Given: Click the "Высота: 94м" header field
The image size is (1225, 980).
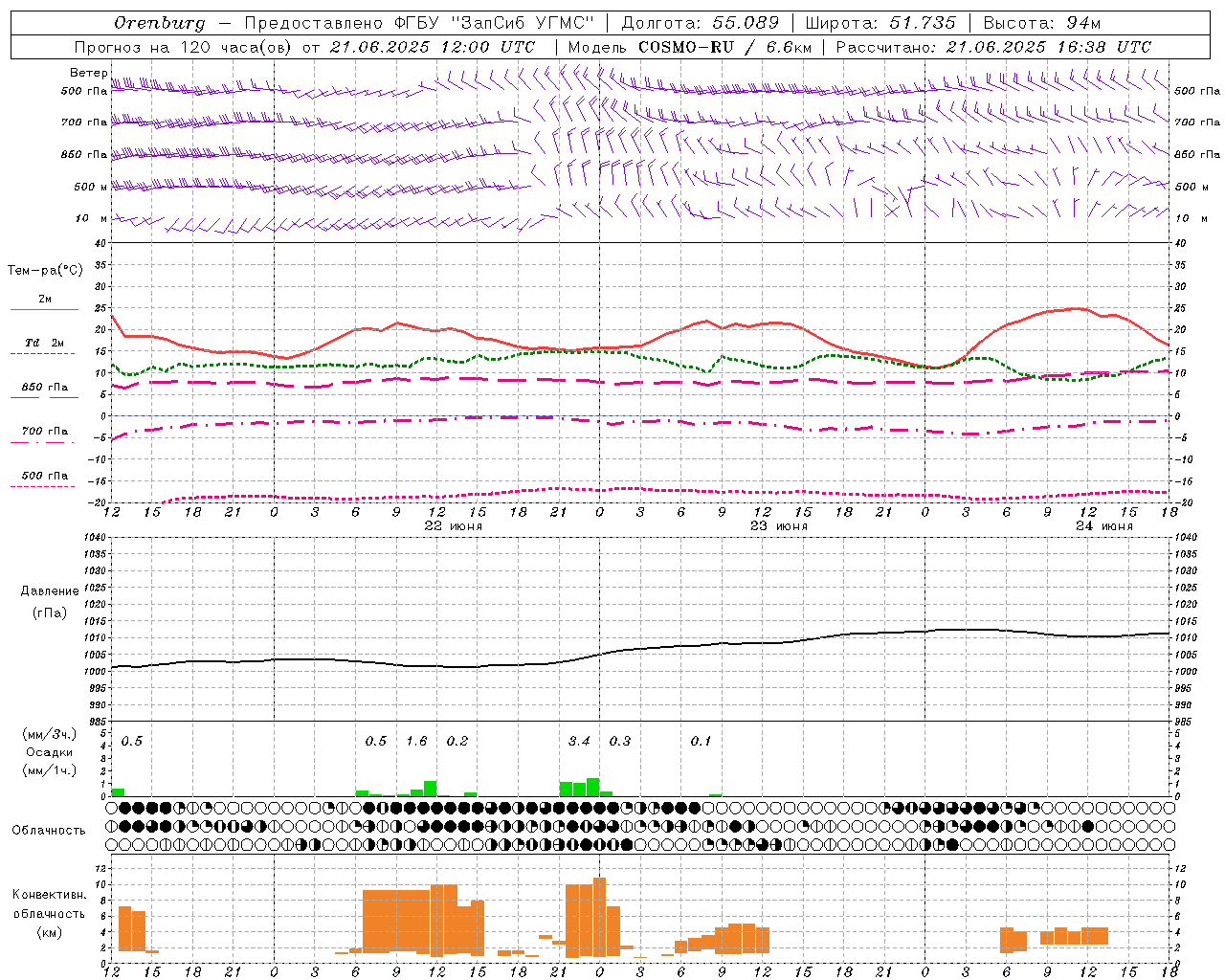Looking at the screenshot, I should 1042,23.
